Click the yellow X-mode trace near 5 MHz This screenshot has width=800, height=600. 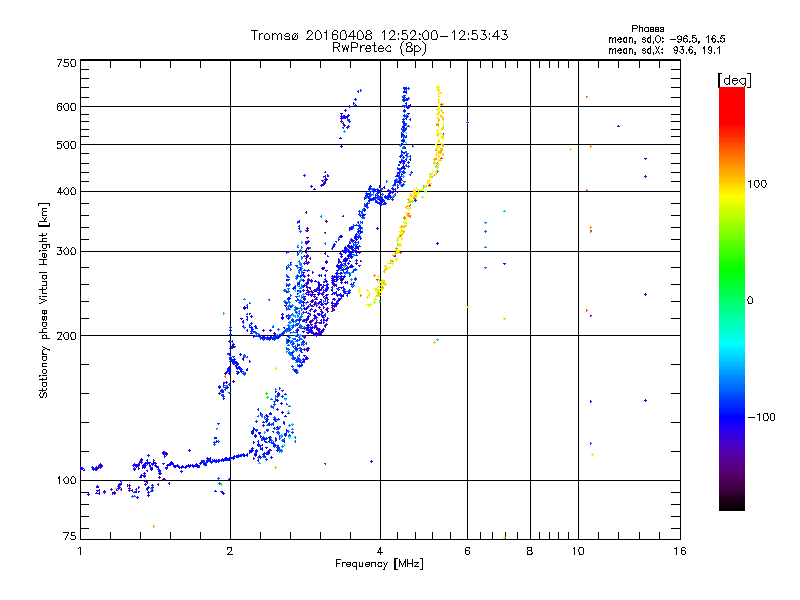click(x=439, y=133)
